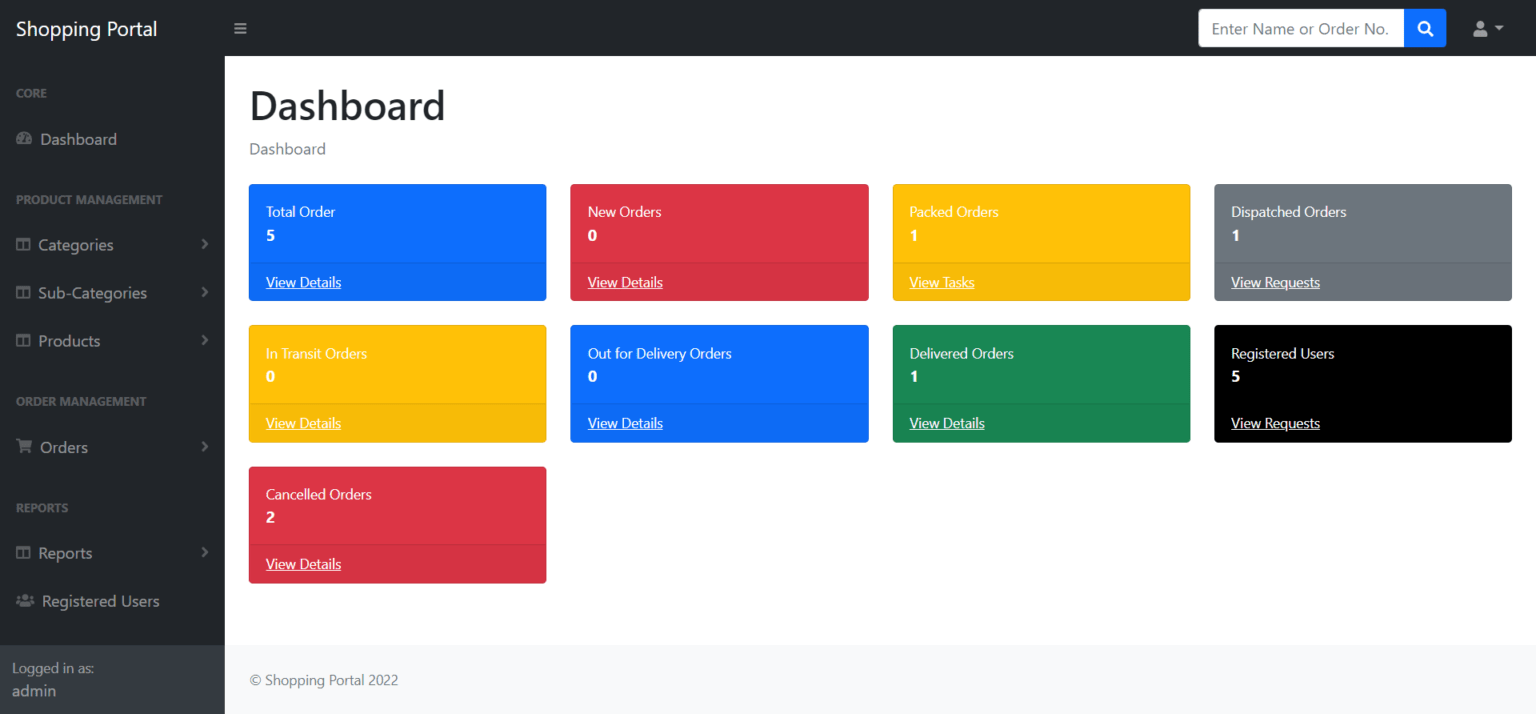Click the Sub-Categories table icon

23,293
